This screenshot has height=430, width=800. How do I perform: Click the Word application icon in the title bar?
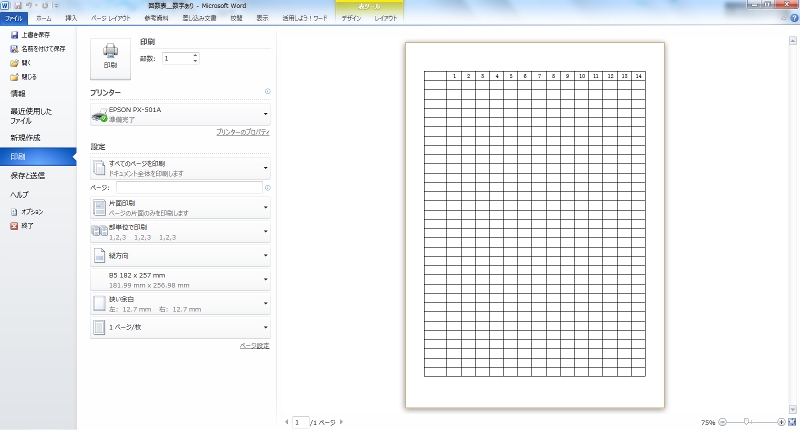5,6
